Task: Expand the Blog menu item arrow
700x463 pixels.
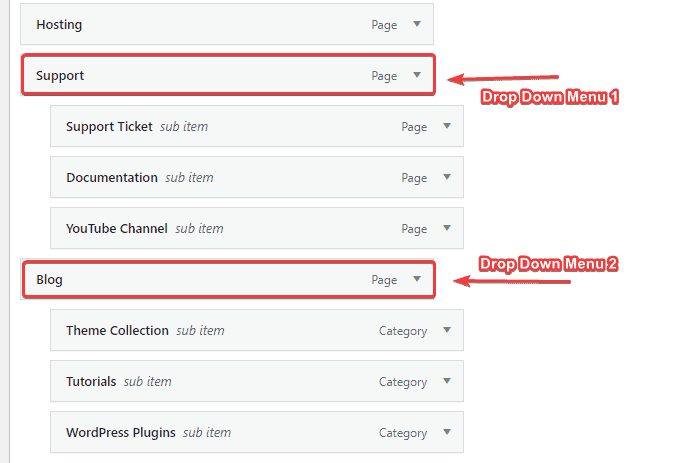Action: click(x=418, y=280)
